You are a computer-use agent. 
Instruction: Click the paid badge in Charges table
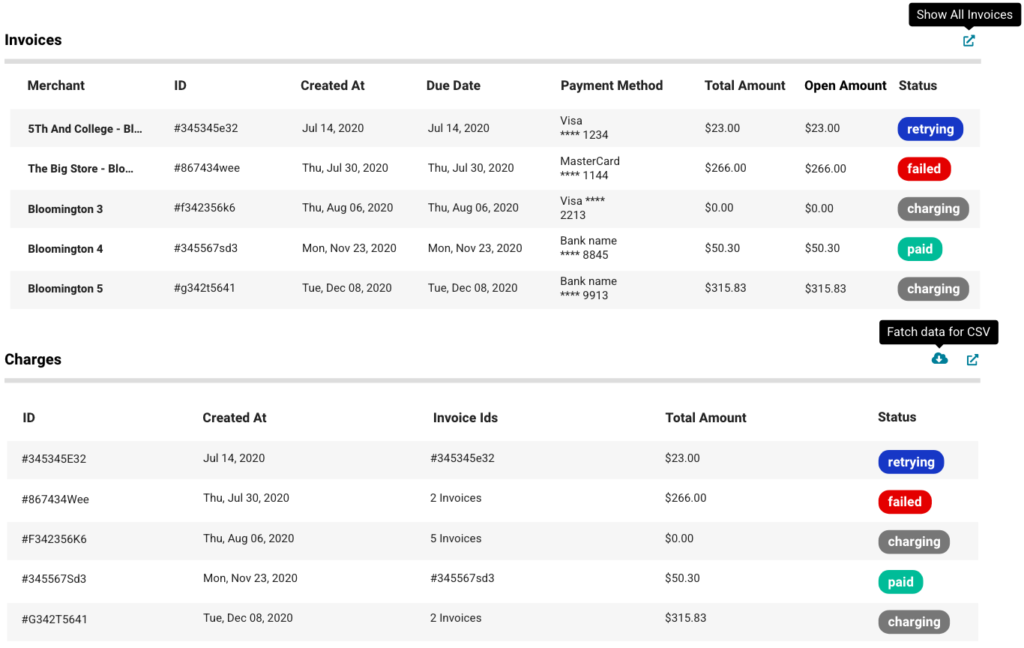click(x=900, y=582)
